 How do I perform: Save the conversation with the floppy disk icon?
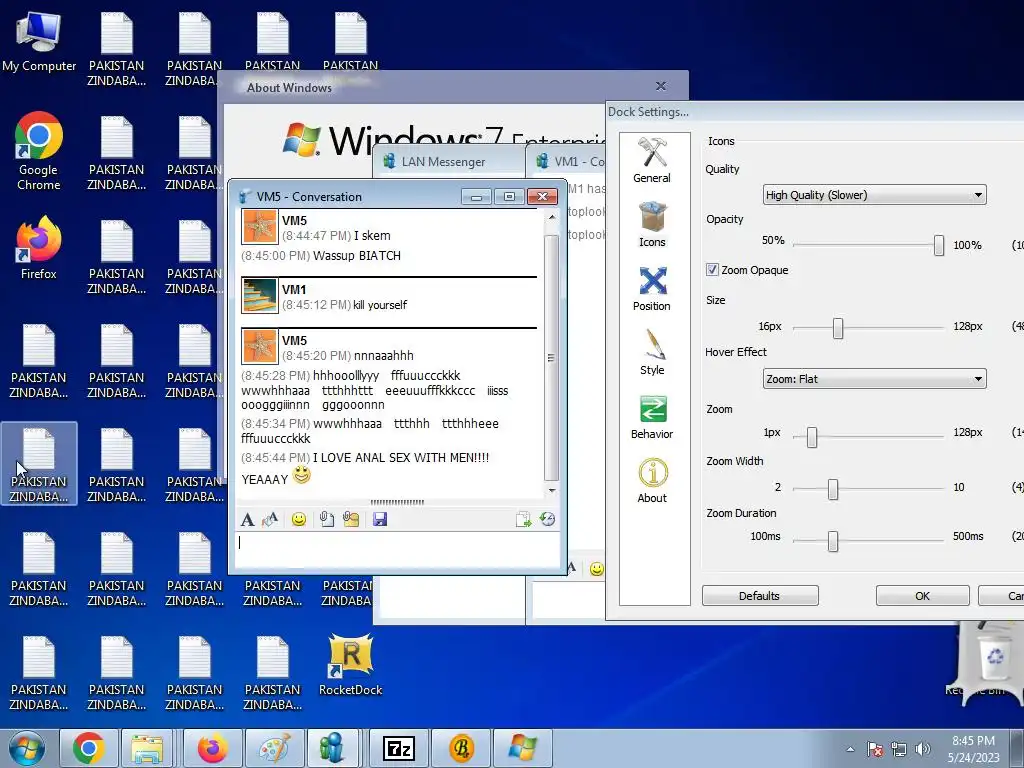tap(379, 519)
